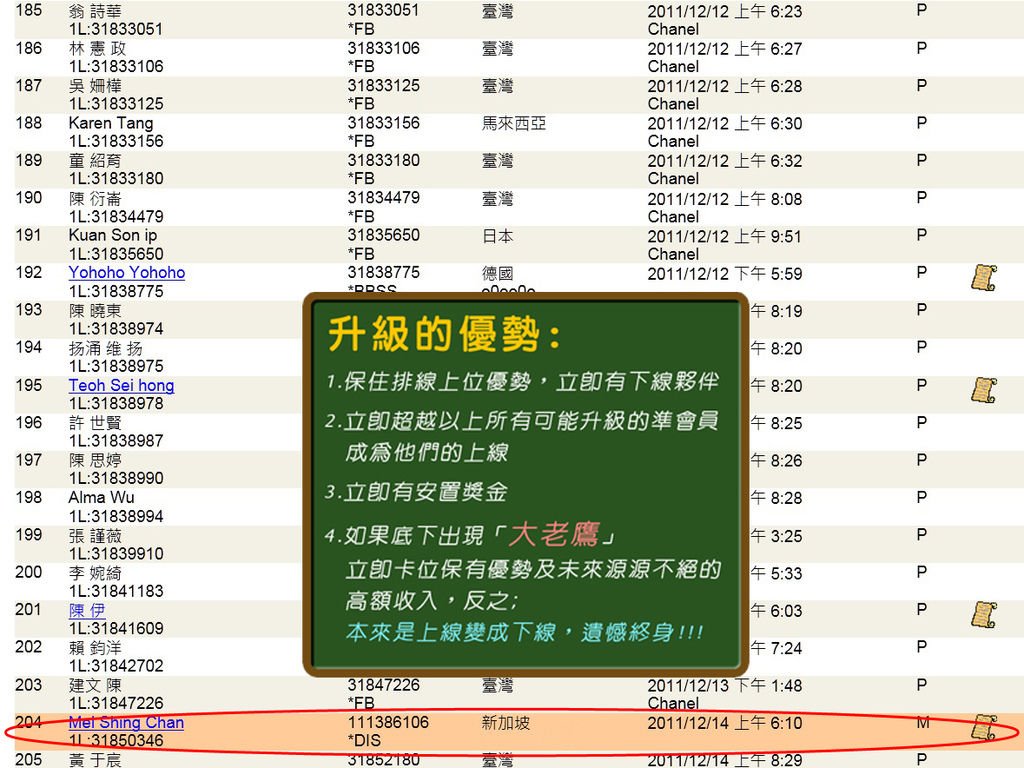1024x768 pixels.
Task: Select the name Alma Wu in row 198
Action: pos(101,498)
